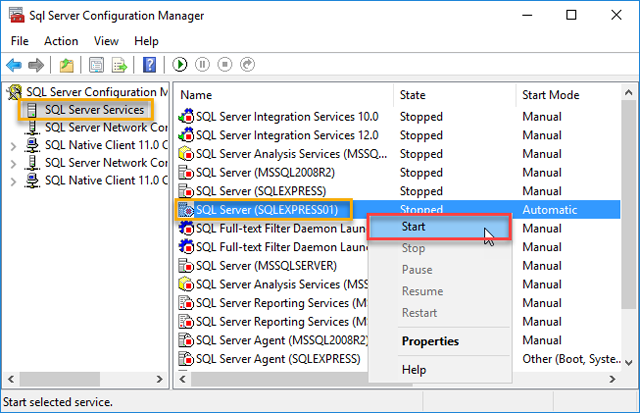Click the icon of SQL Server (SQLEXPRESS)
Viewport: 640px width, 413px height.
coord(186,191)
